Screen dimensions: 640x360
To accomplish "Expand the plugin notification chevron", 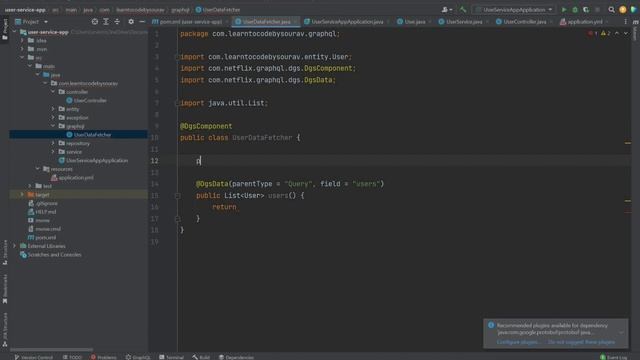I will (621, 333).
